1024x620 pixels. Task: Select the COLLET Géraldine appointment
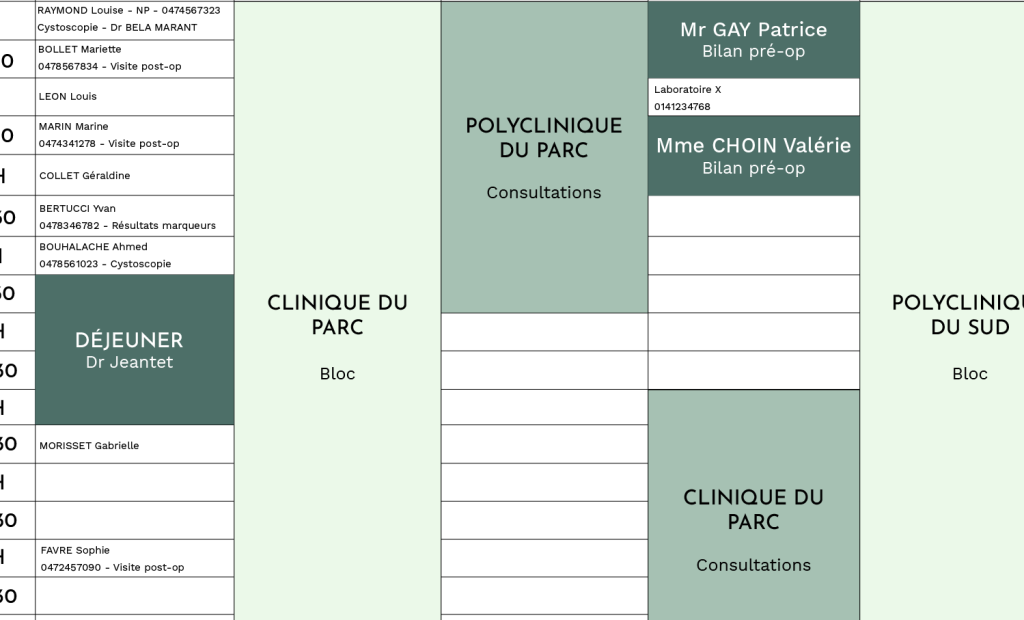click(x=134, y=175)
